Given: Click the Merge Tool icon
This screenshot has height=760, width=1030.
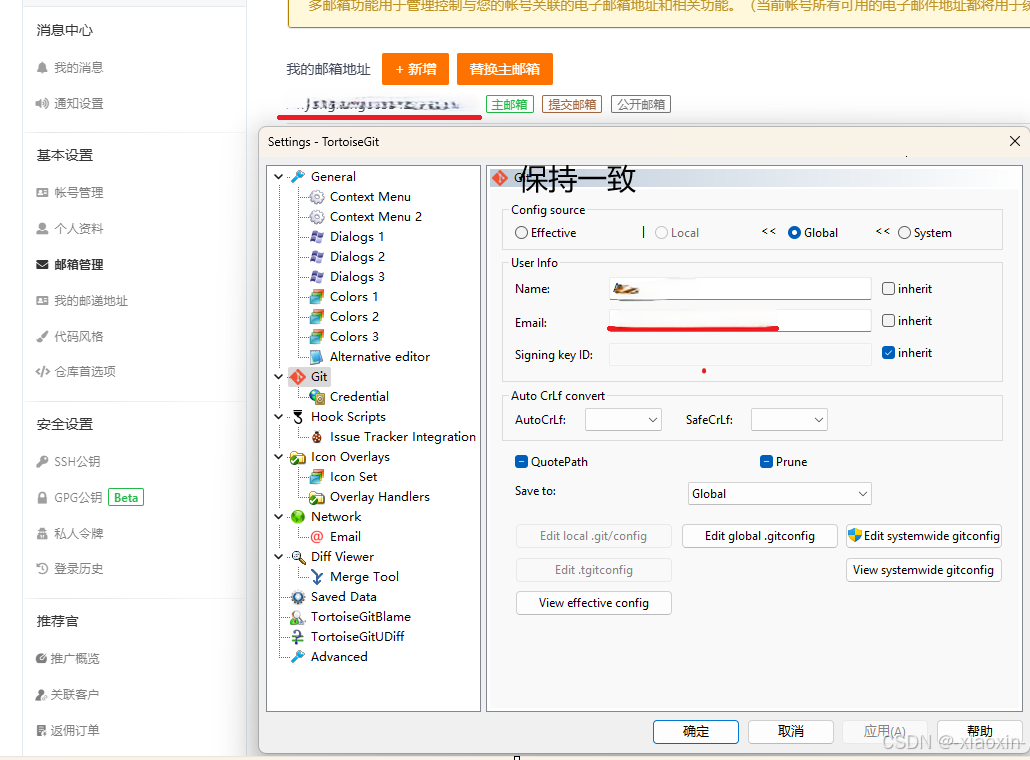Looking at the screenshot, I should click(x=317, y=577).
